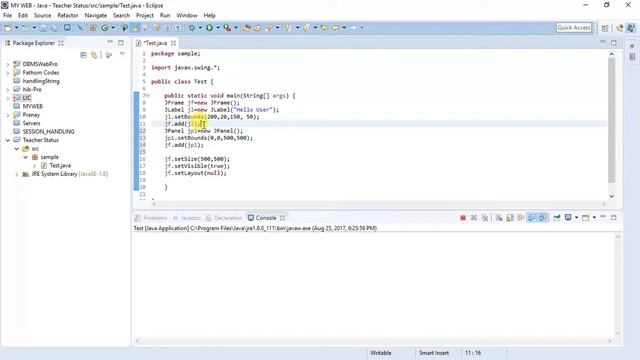
Task: Click the green Run button in toolbar
Action: point(209,28)
